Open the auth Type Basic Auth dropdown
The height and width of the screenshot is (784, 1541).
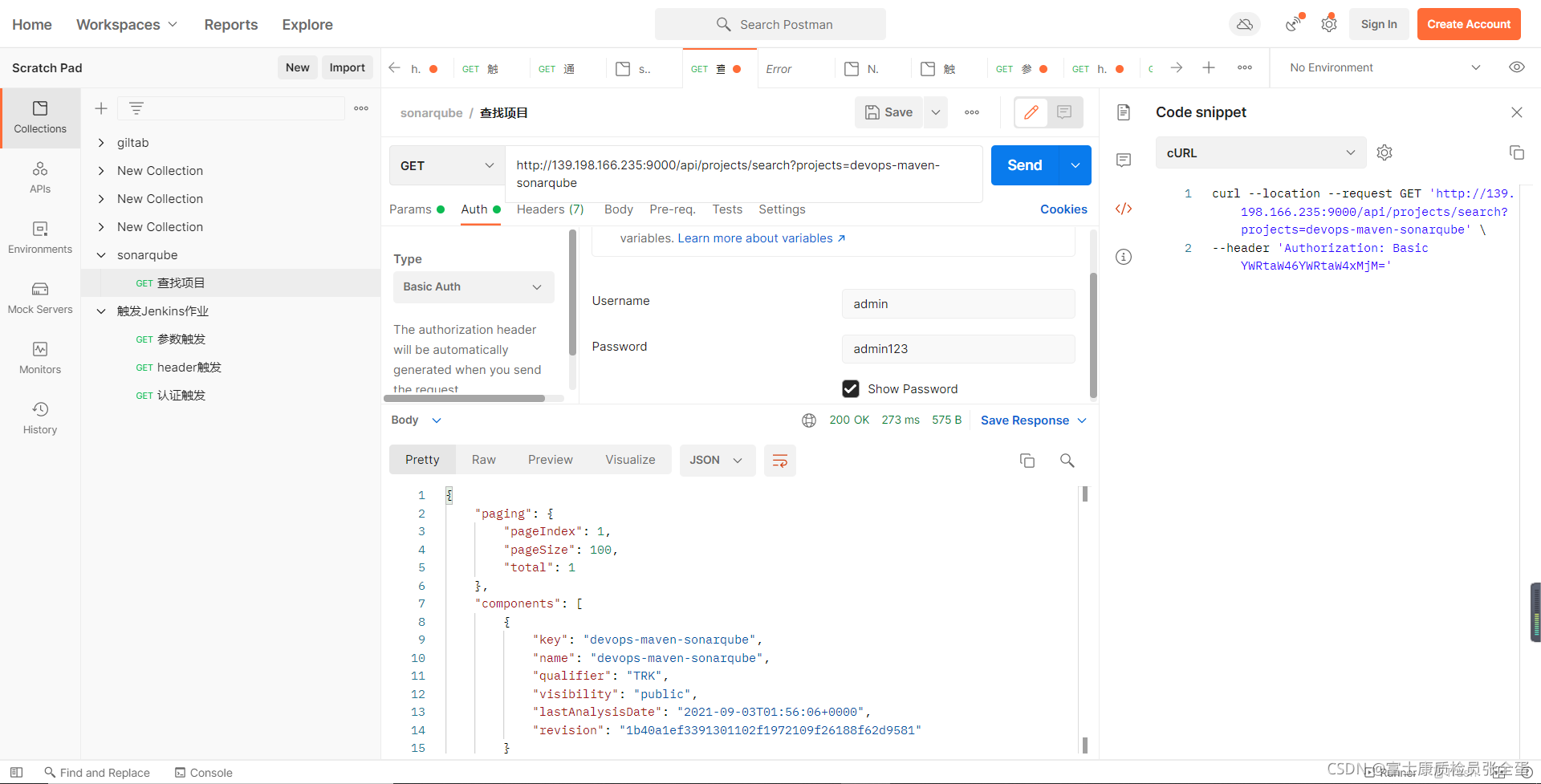pyautogui.click(x=473, y=287)
